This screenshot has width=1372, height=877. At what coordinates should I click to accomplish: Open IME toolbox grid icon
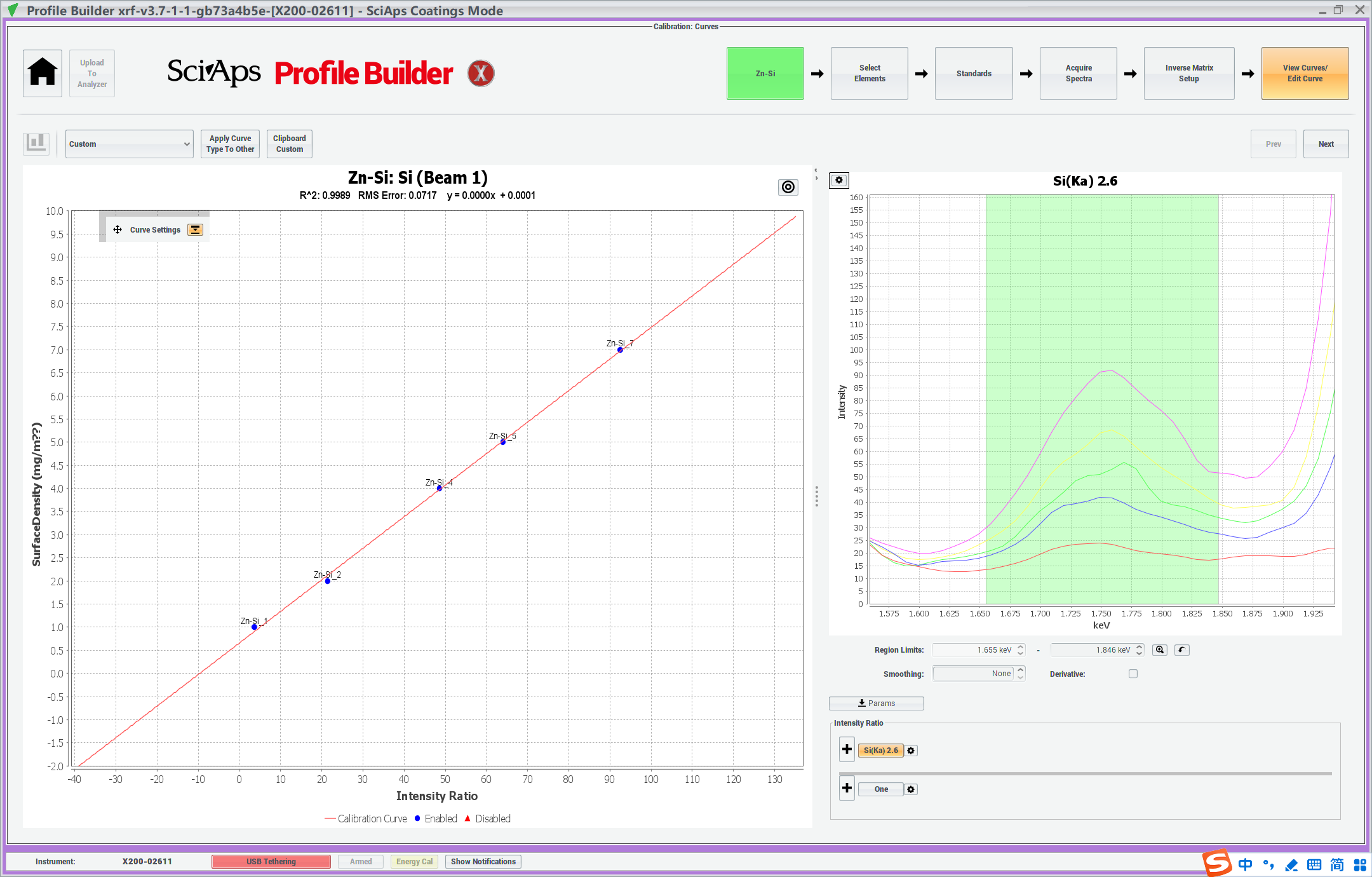click(x=1360, y=864)
